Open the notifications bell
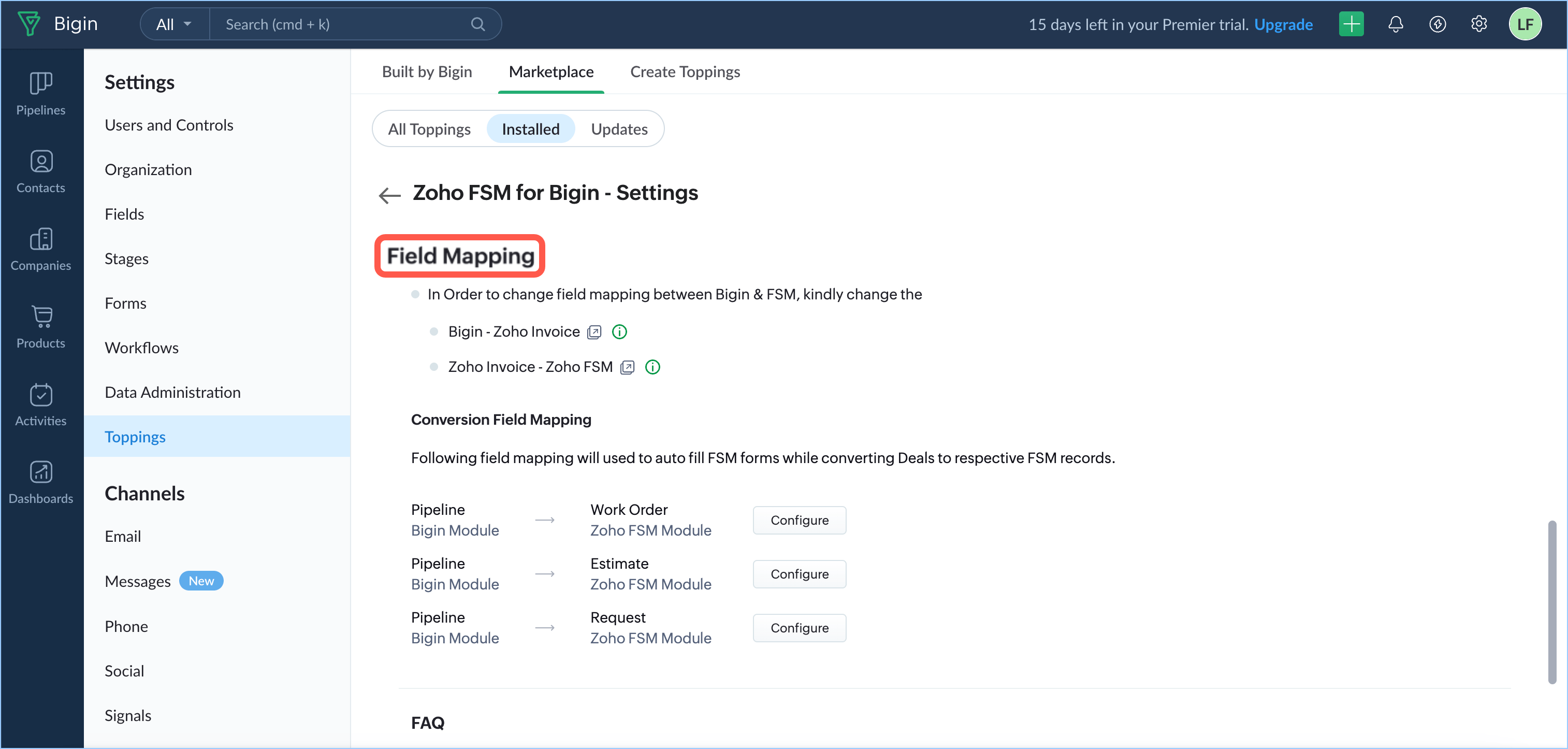This screenshot has height=749, width=1568. (1395, 24)
